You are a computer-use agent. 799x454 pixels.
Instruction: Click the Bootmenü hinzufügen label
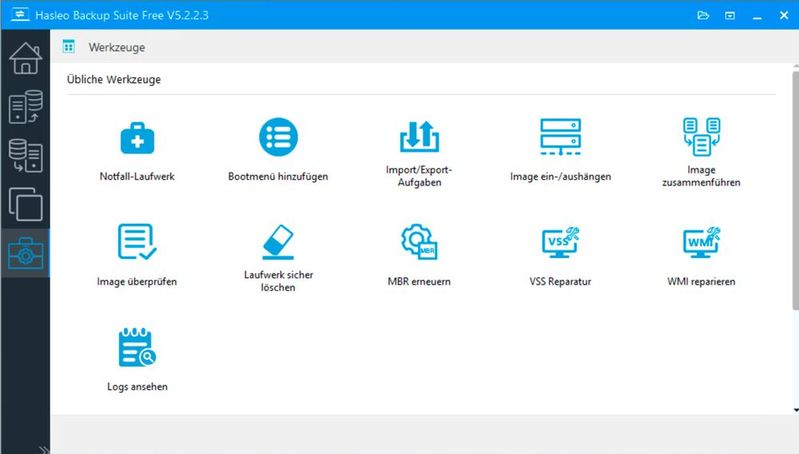[278, 176]
